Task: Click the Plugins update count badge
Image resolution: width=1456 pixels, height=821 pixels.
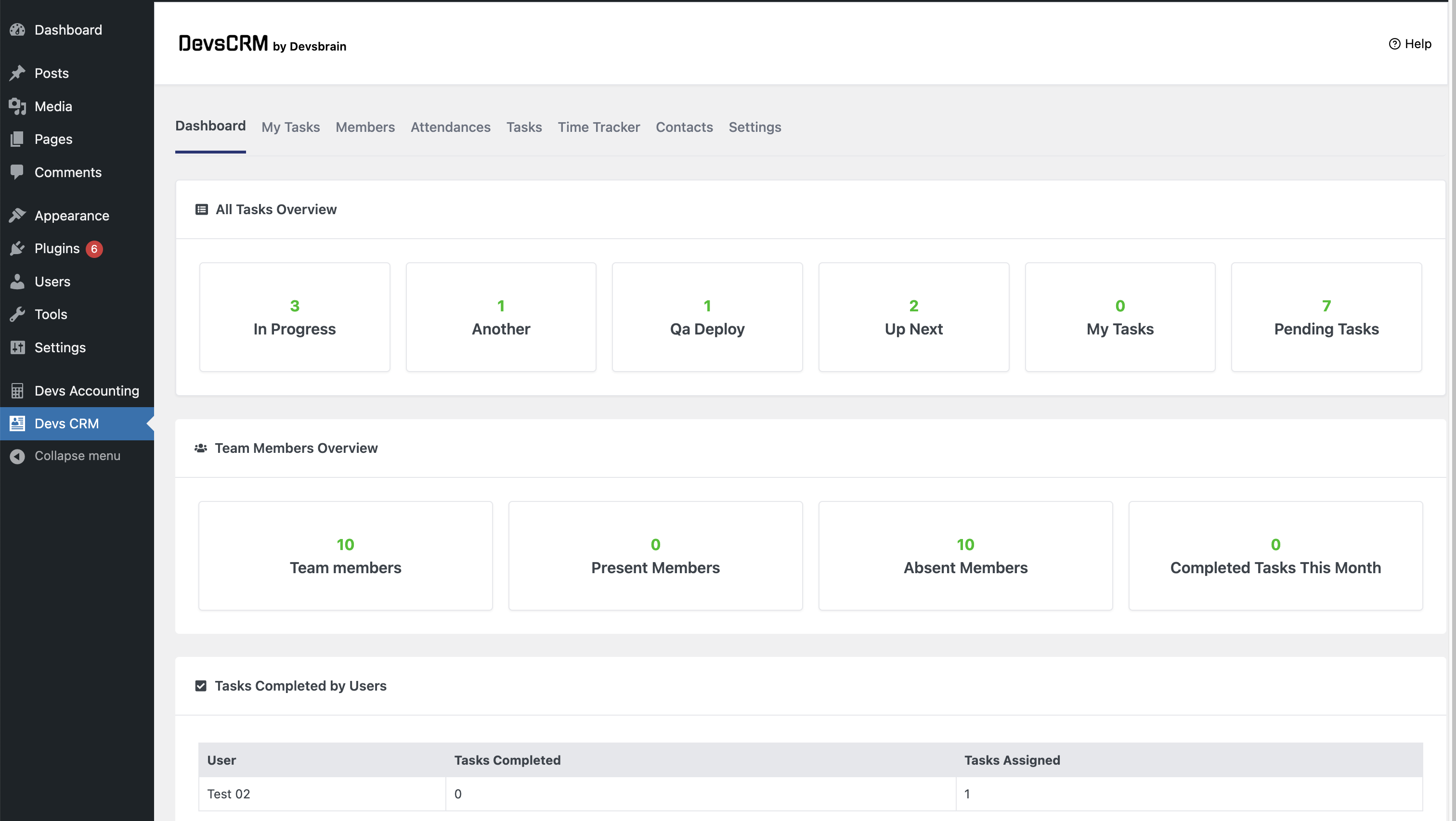Action: pos(94,249)
